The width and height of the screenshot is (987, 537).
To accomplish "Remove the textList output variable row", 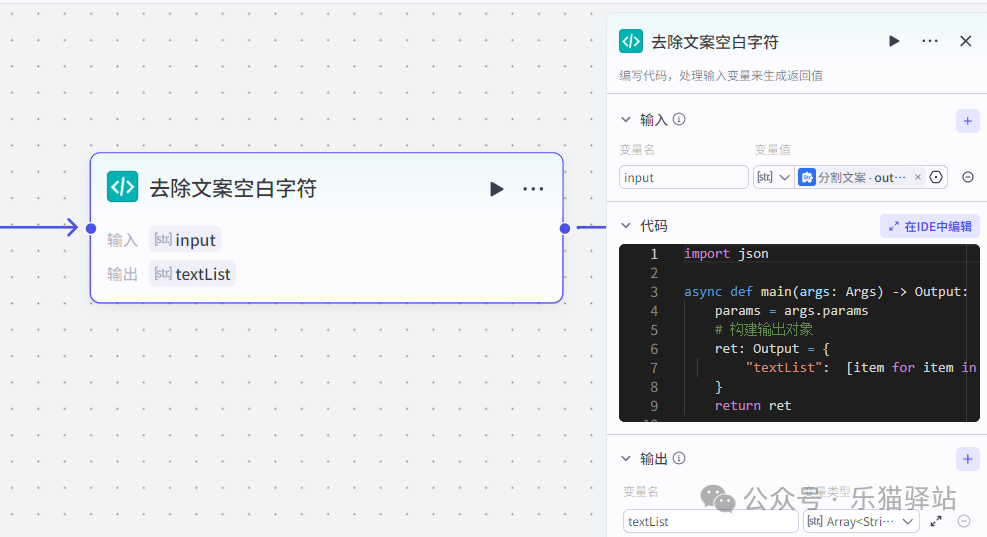I will (964, 521).
